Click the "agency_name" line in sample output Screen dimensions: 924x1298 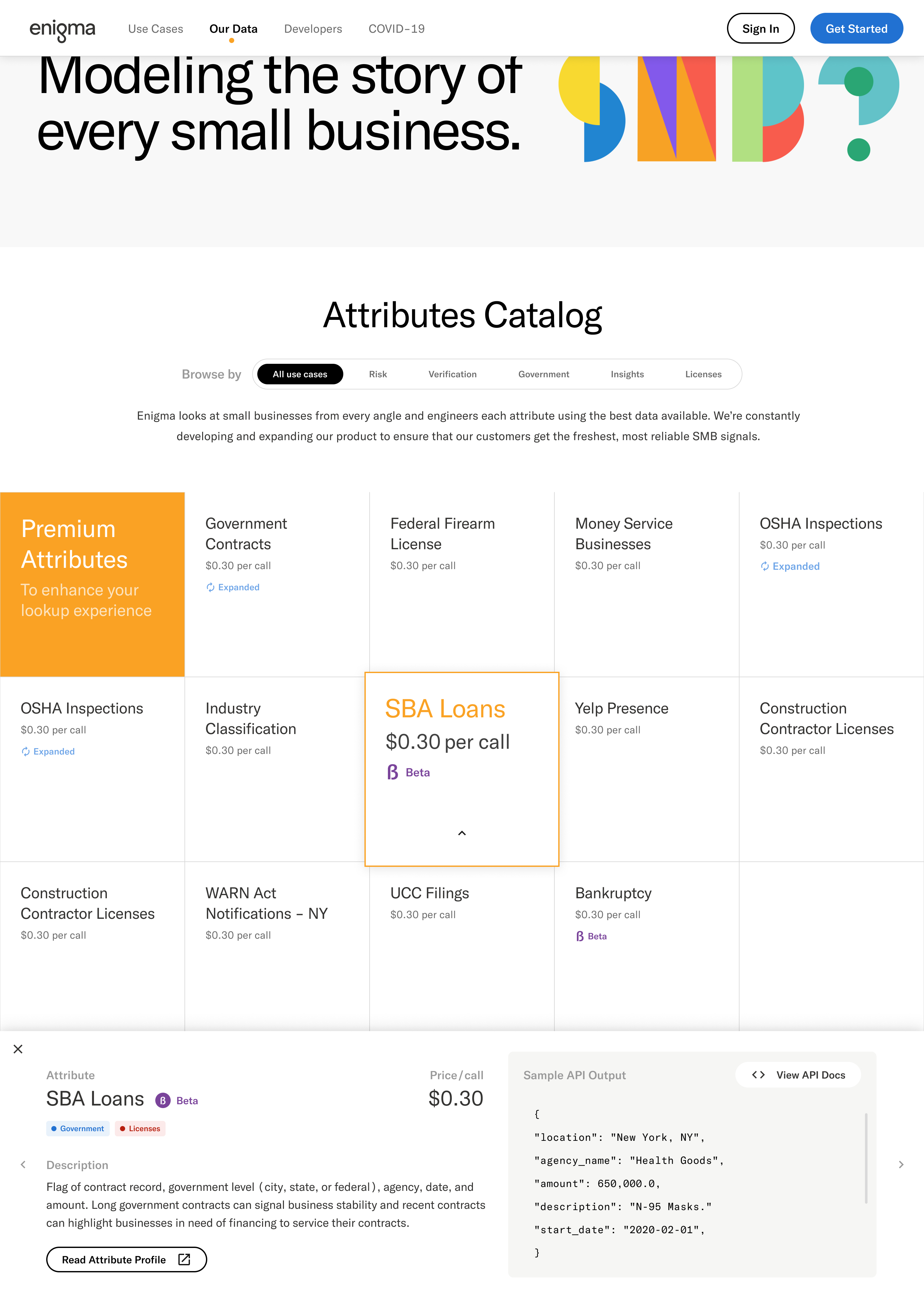click(x=629, y=1161)
